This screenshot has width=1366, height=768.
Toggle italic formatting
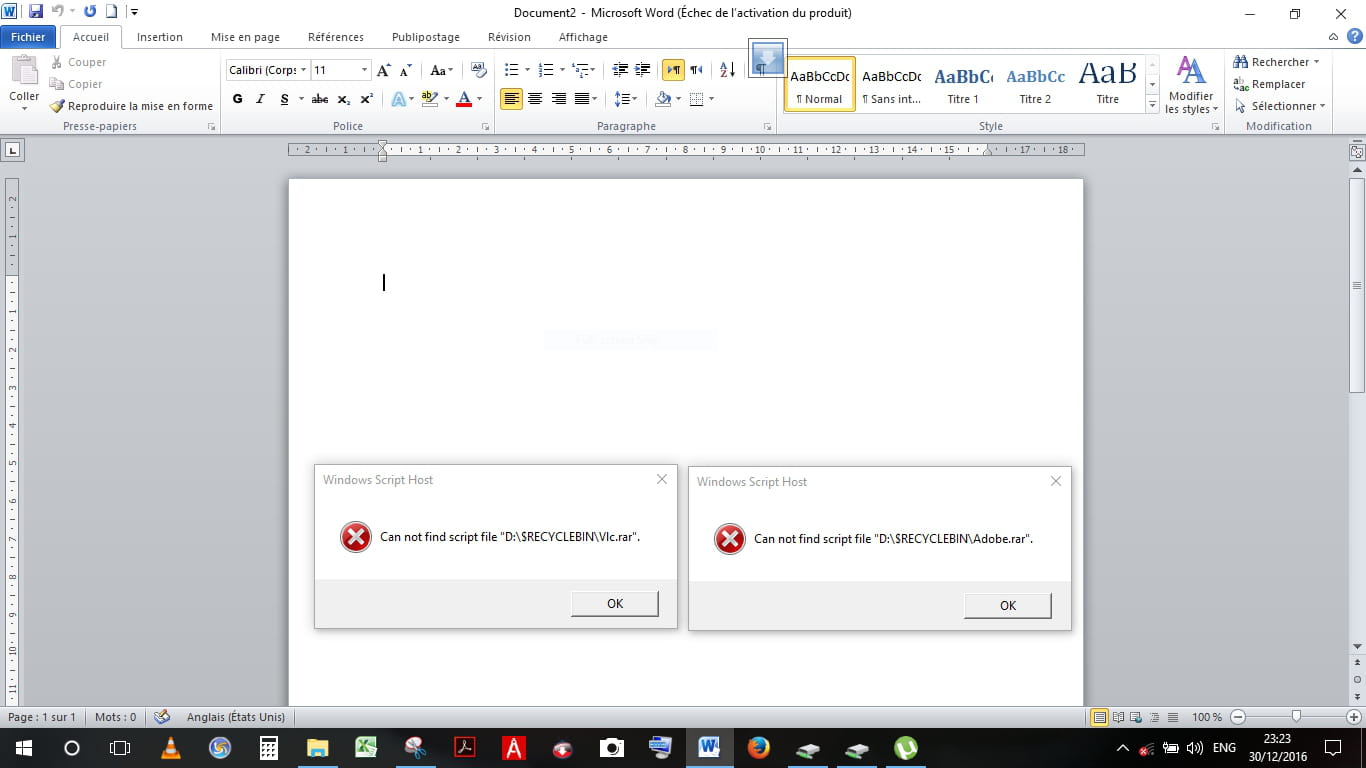point(260,99)
